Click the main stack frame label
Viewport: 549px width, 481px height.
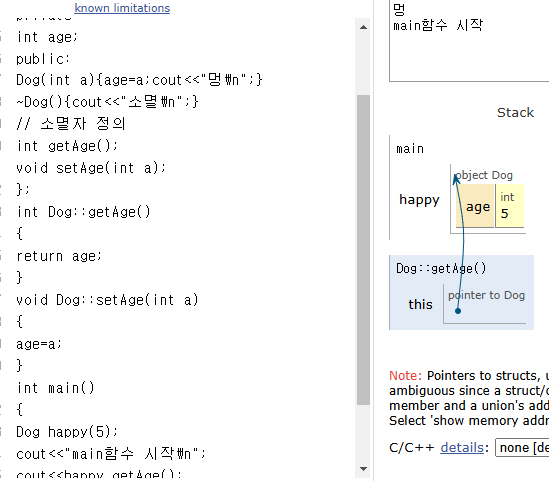(x=410, y=149)
